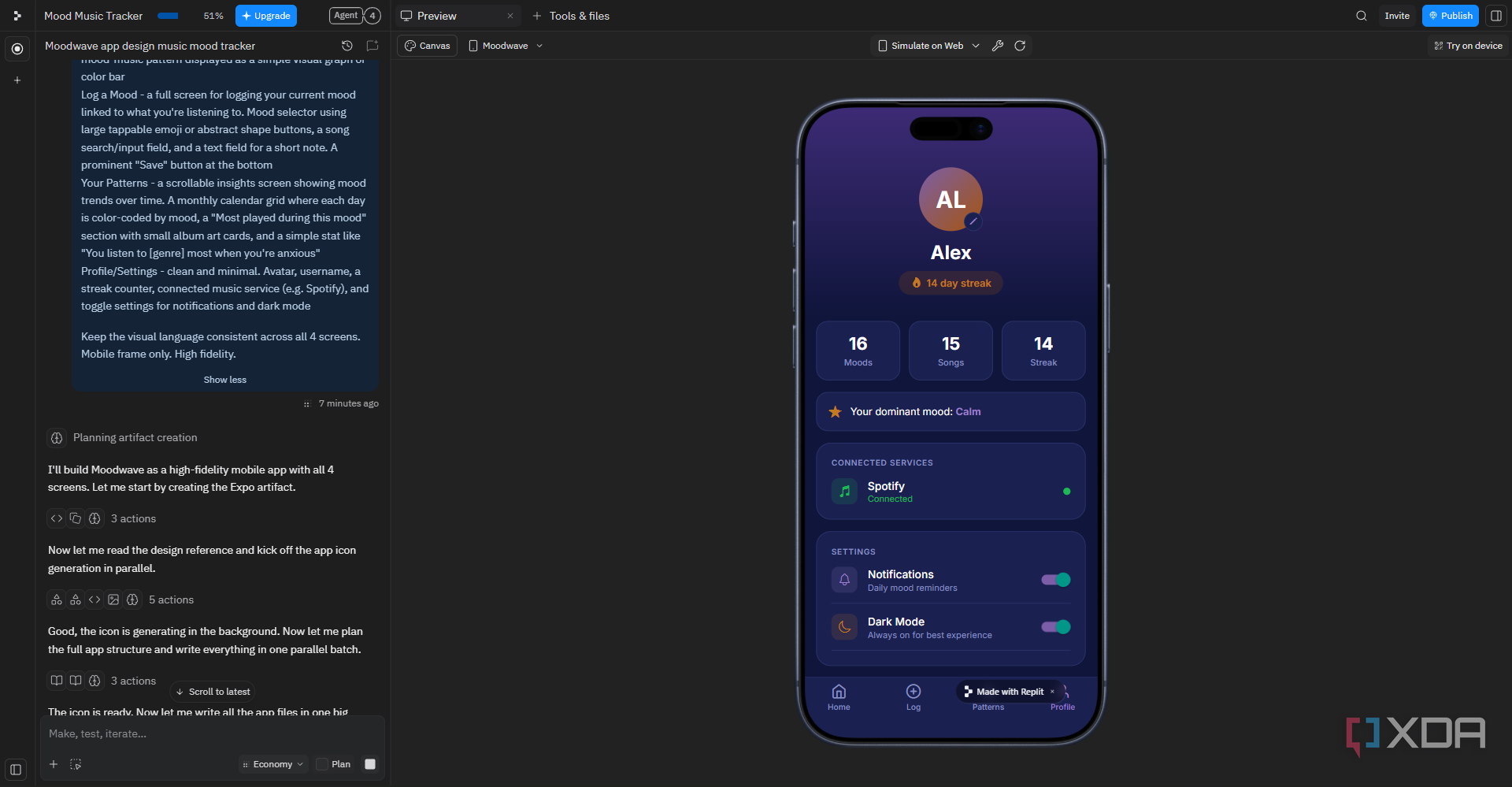Tap the Log plus icon in phone nav
This screenshot has width=1512, height=787.
click(x=913, y=691)
